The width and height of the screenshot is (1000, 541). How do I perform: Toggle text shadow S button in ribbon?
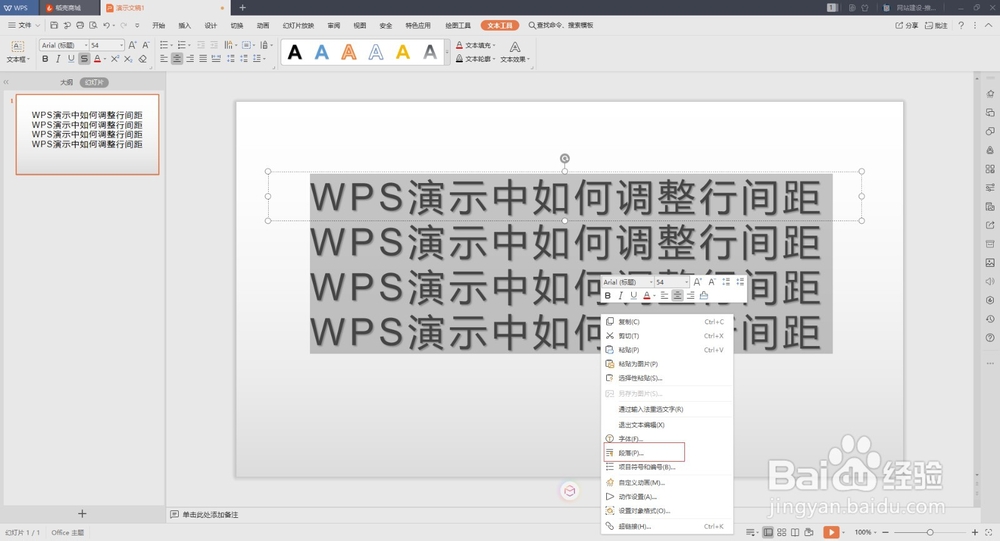tap(84, 59)
